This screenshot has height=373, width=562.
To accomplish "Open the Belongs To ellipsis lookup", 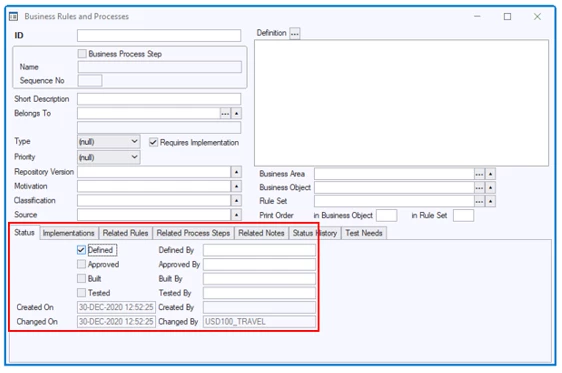I will (x=225, y=114).
